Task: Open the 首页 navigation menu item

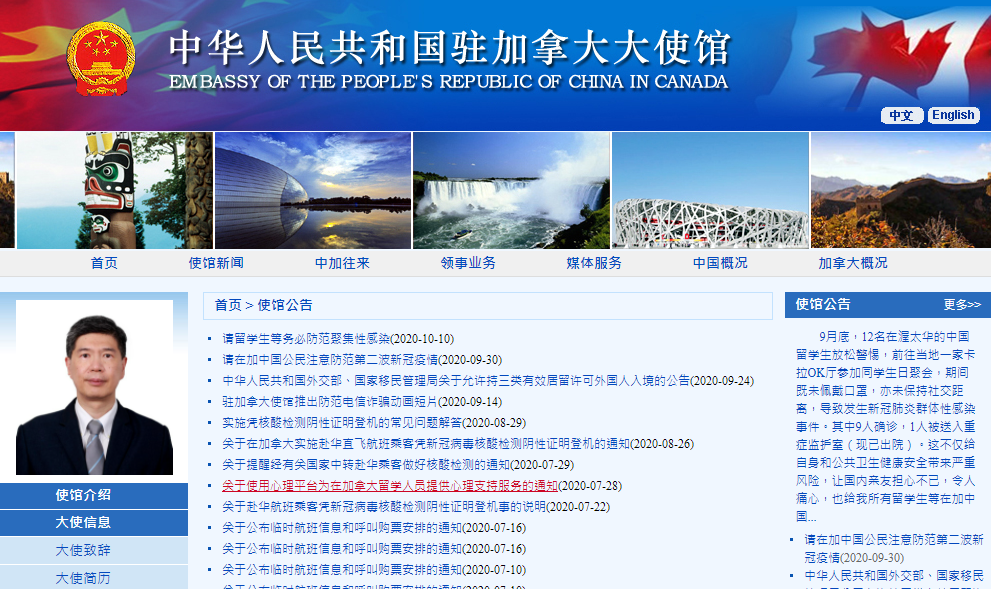Action: [104, 263]
